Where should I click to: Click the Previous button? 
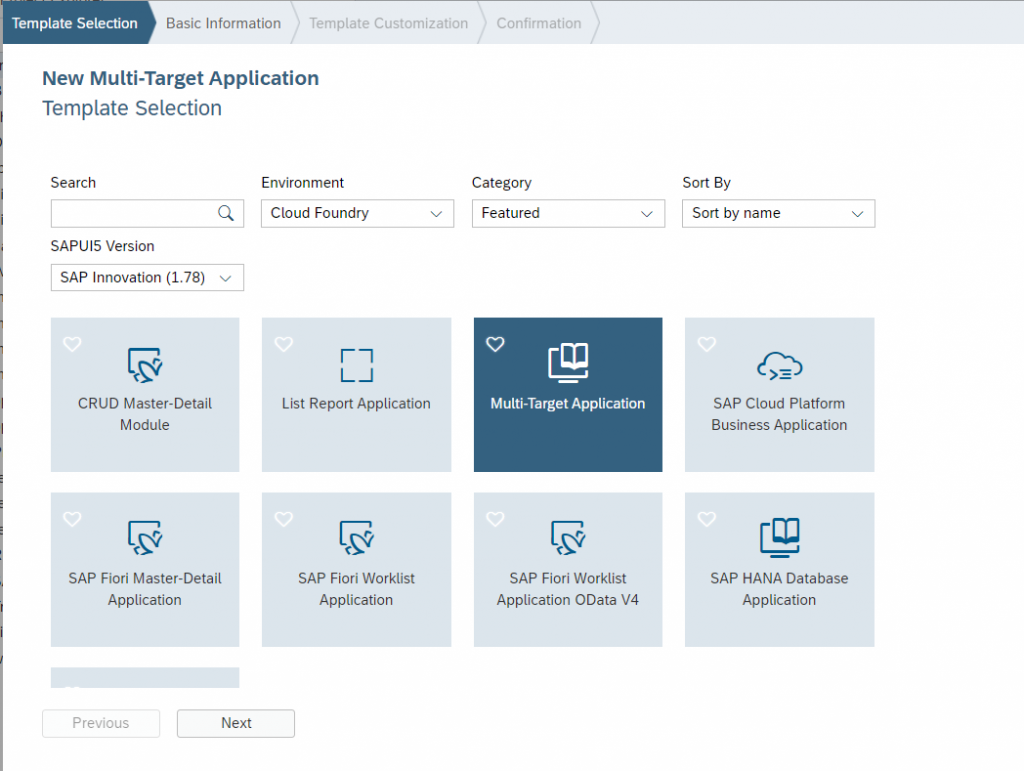point(101,723)
